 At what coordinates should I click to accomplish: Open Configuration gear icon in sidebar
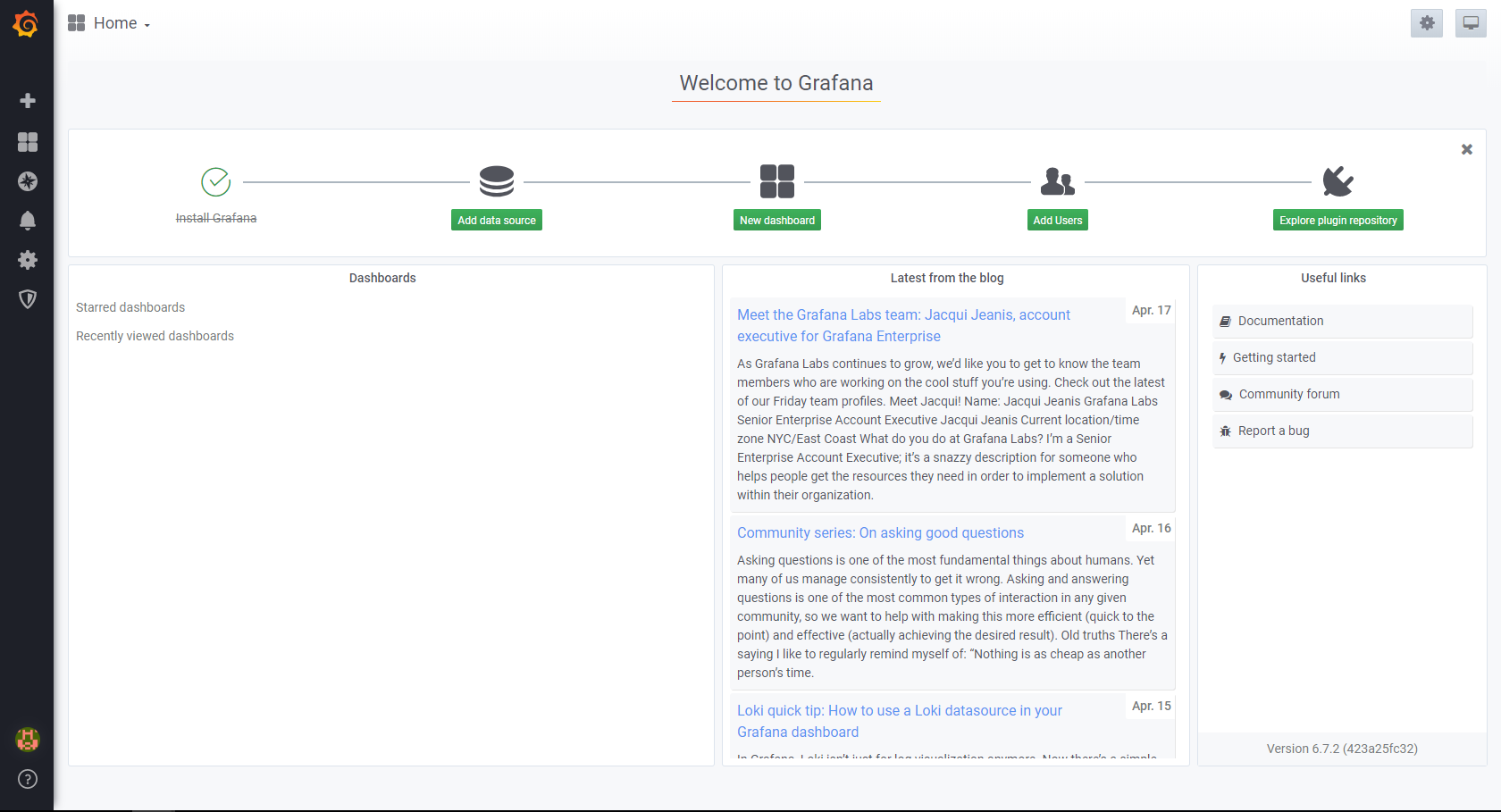(x=28, y=260)
